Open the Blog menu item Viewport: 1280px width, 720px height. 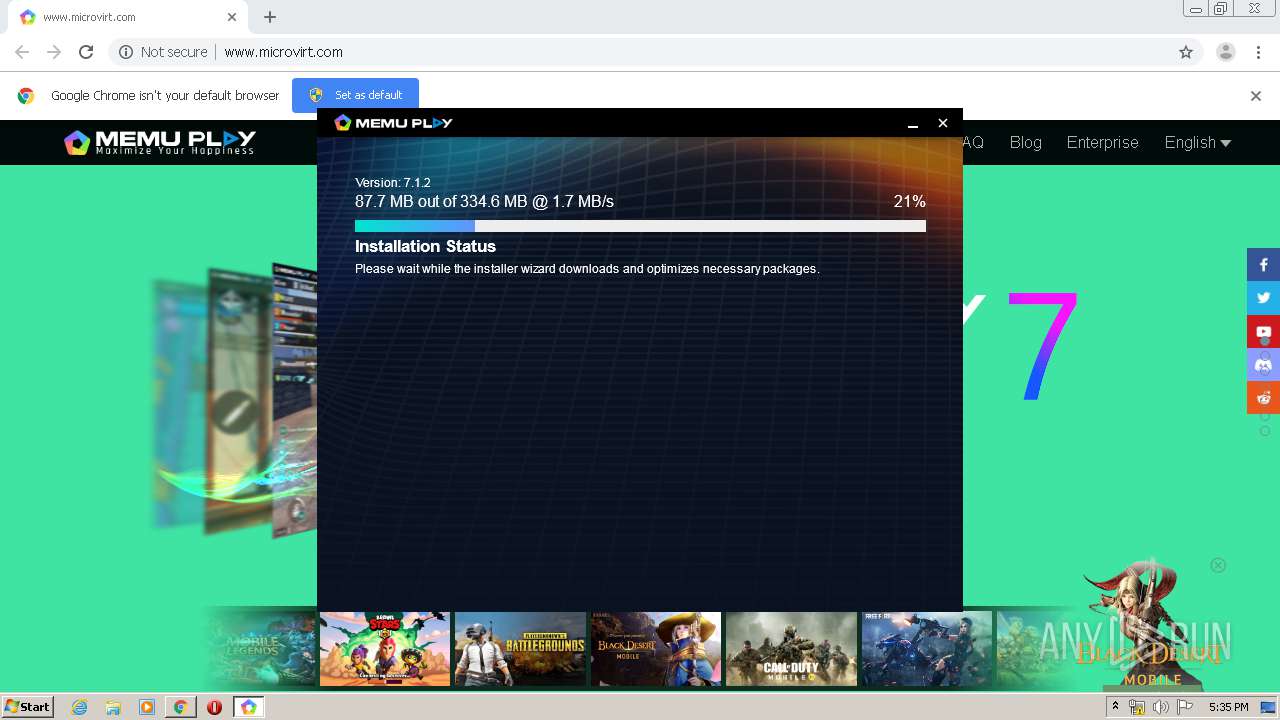(1025, 143)
